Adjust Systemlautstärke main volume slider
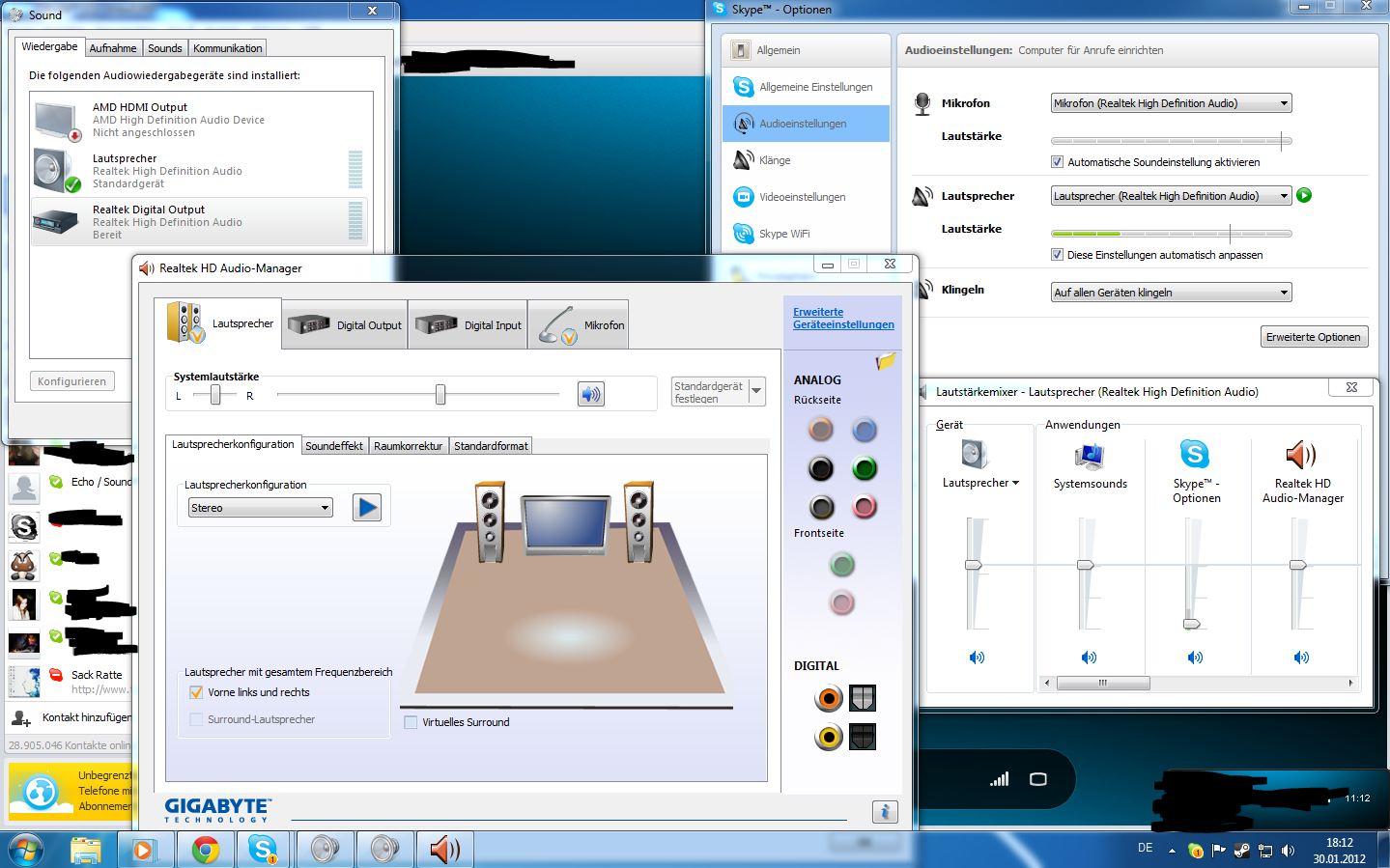Viewport: 1390px width, 868px height. click(x=440, y=394)
